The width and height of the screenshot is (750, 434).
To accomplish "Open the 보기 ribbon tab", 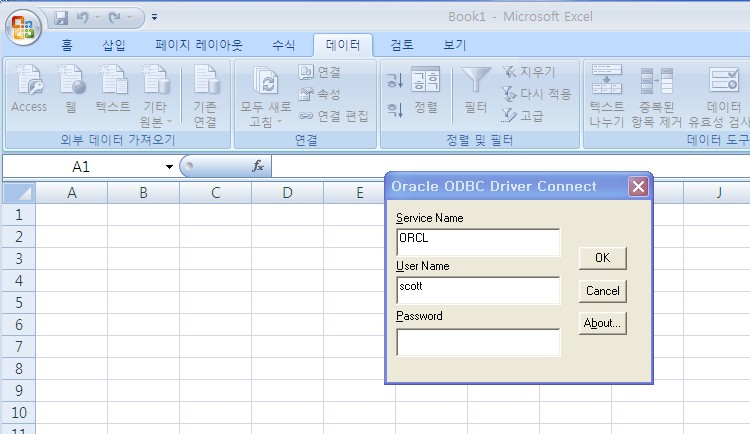I will click(454, 45).
